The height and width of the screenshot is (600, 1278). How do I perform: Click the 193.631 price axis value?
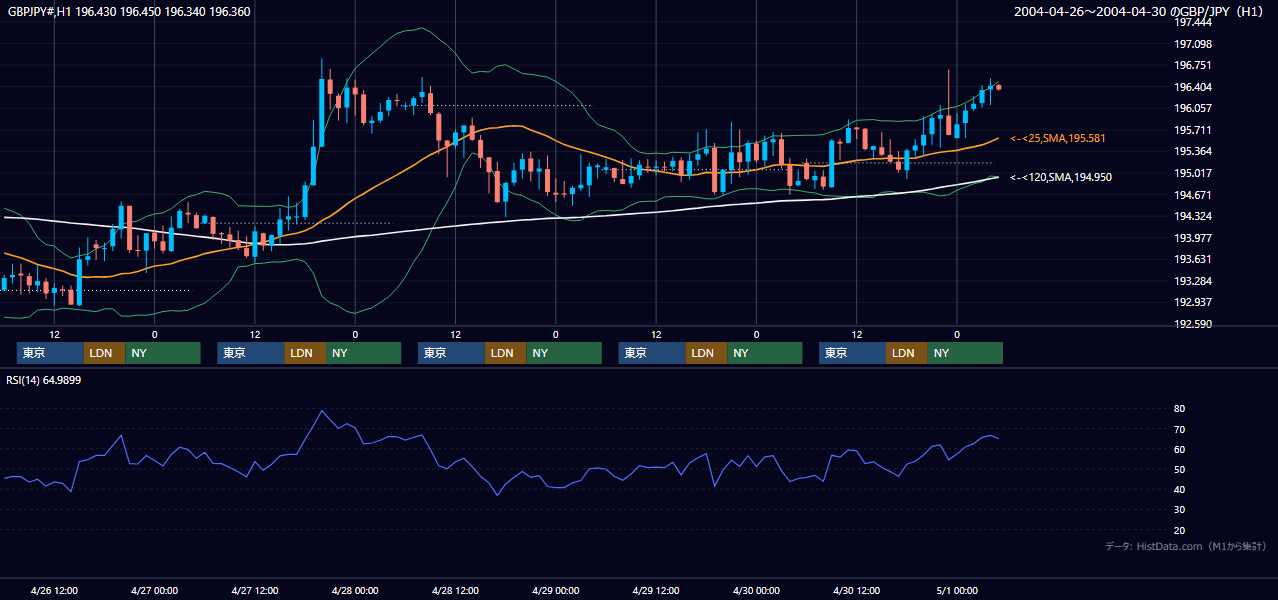(x=1194, y=259)
